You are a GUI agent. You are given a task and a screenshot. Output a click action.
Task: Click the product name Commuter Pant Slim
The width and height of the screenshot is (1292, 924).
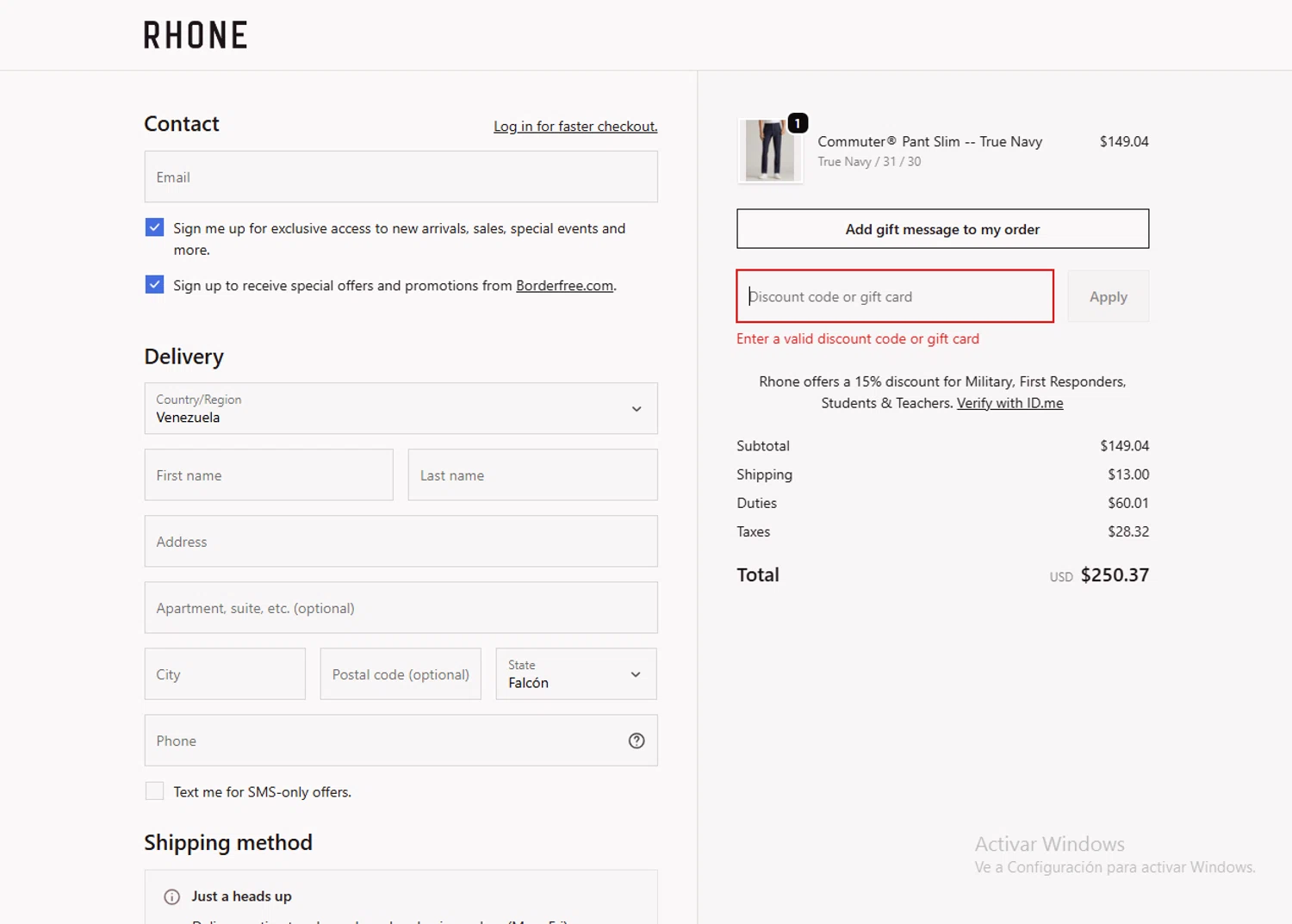(929, 141)
